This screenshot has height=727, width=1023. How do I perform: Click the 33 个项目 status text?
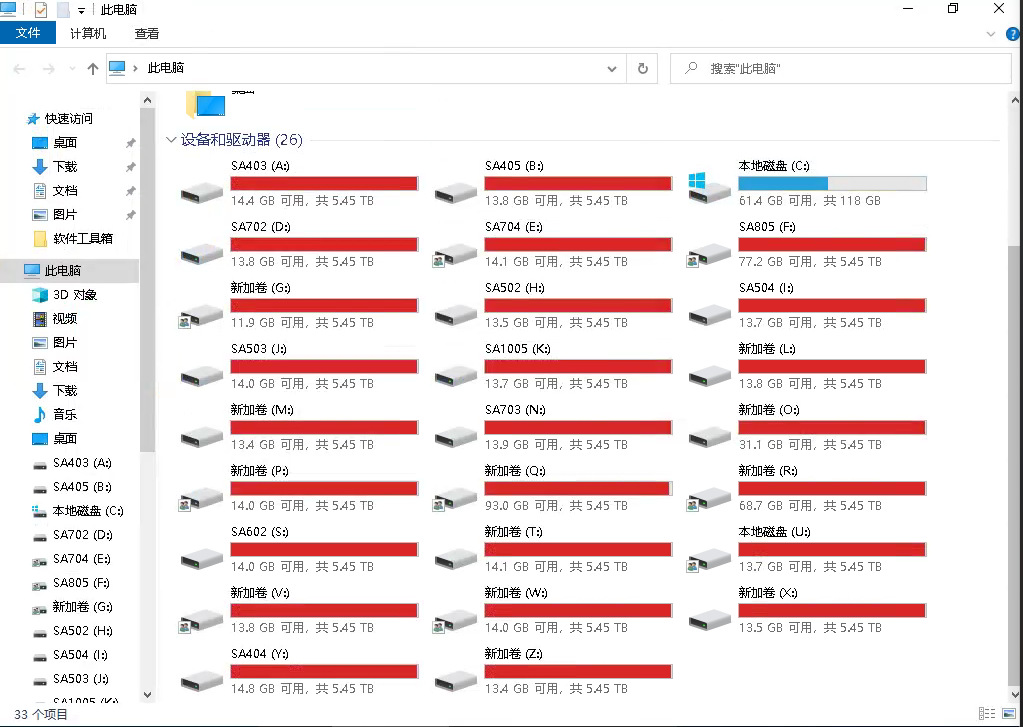coord(41,715)
